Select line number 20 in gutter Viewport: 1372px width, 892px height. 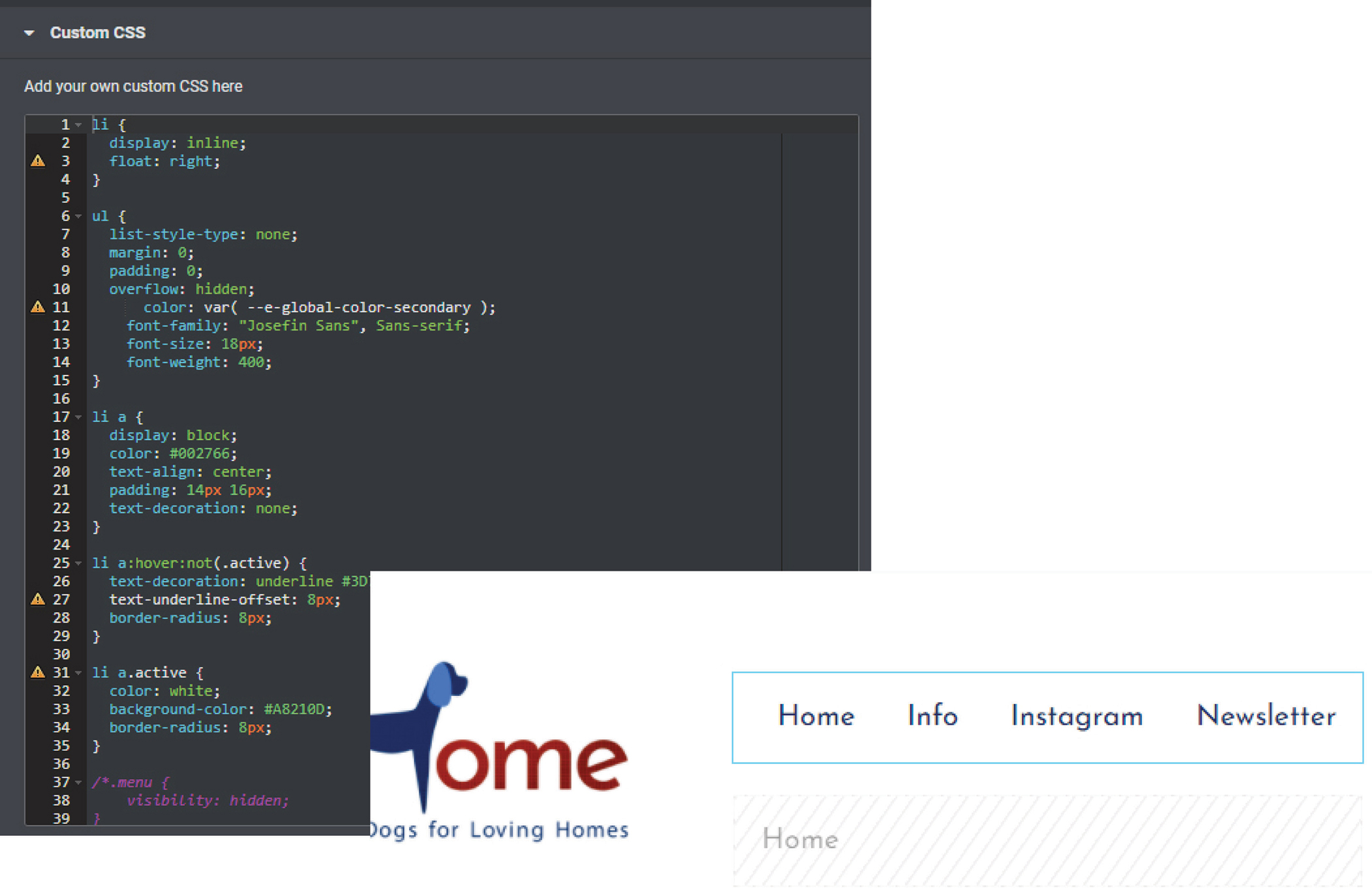pyautogui.click(x=61, y=471)
